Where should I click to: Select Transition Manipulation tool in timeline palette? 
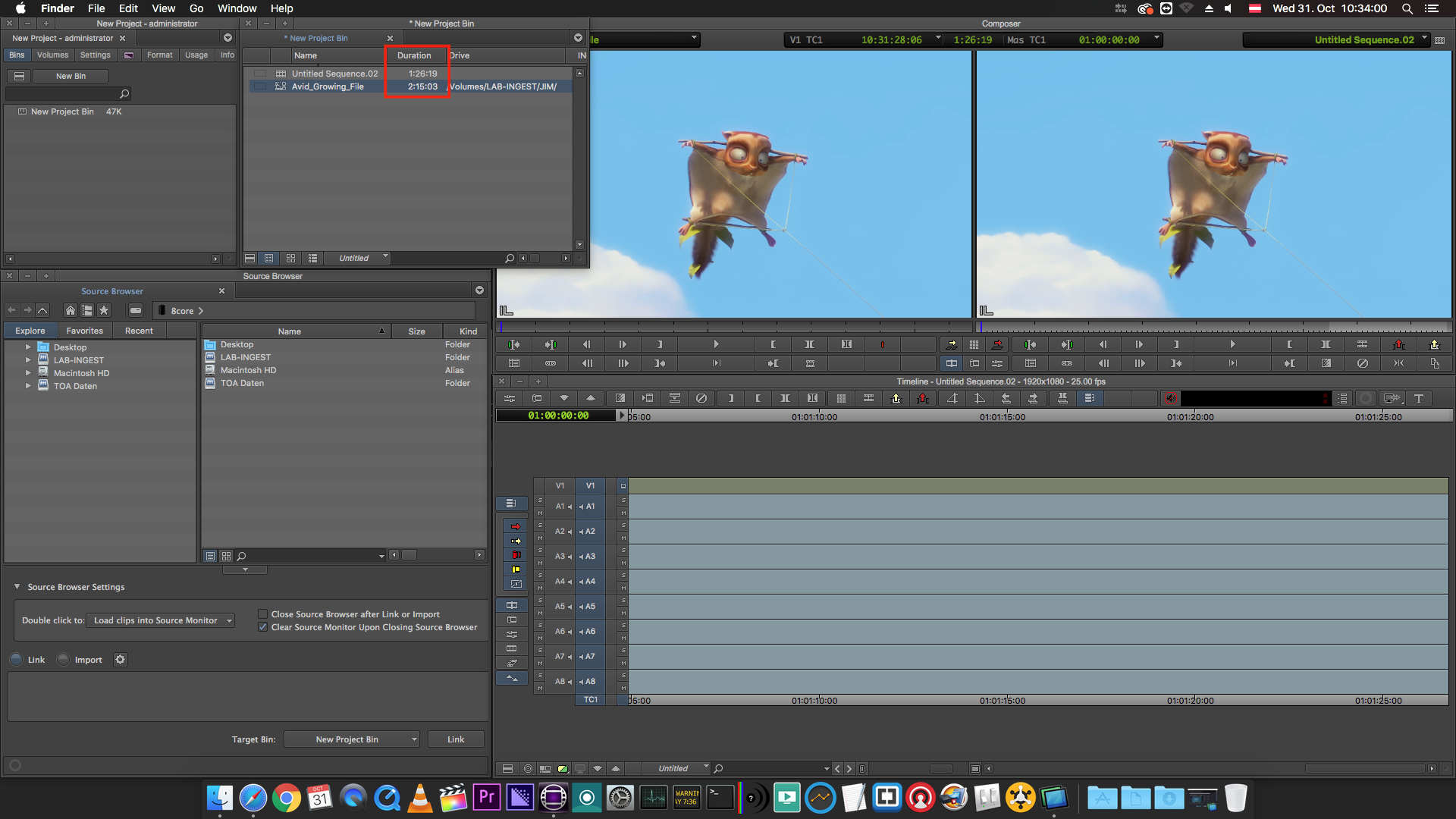(516, 584)
